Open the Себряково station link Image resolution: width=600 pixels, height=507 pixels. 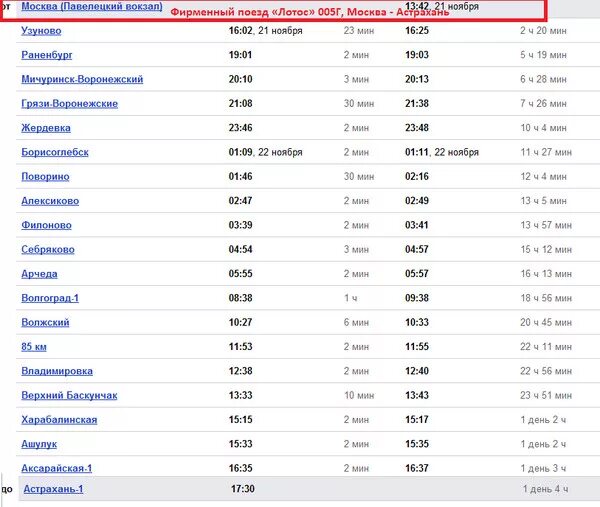[48, 249]
